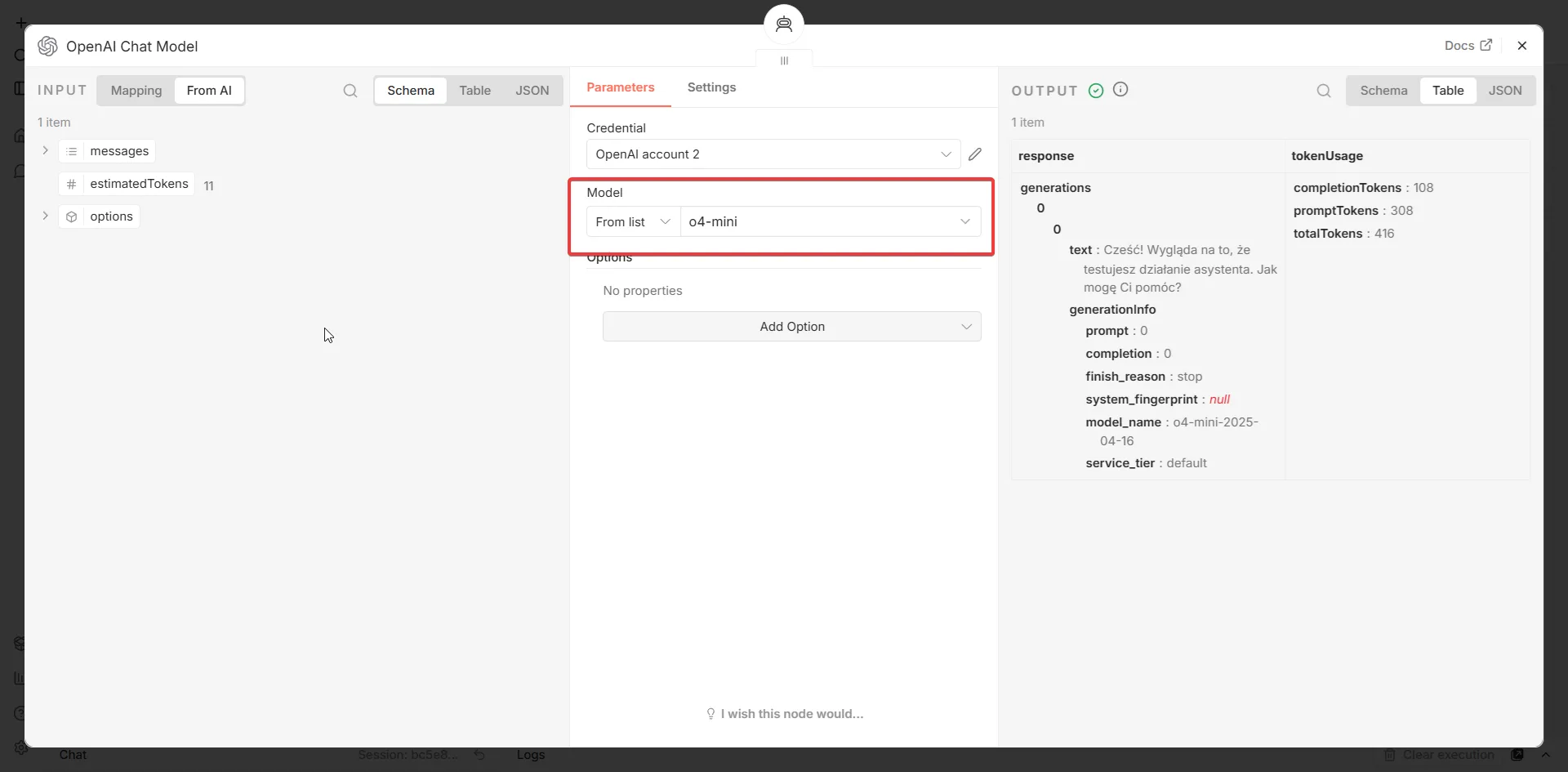Close the OpenAI Chat Model dialog
This screenshot has width=1568, height=772.
(1522, 46)
